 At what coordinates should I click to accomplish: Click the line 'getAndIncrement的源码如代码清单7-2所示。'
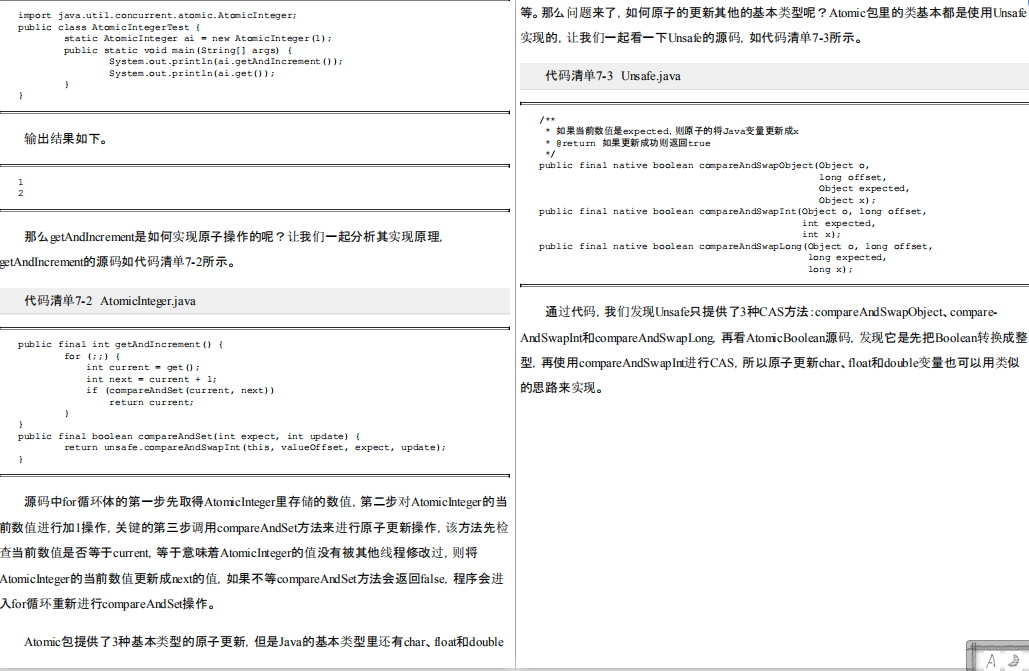pyautogui.click(x=118, y=262)
